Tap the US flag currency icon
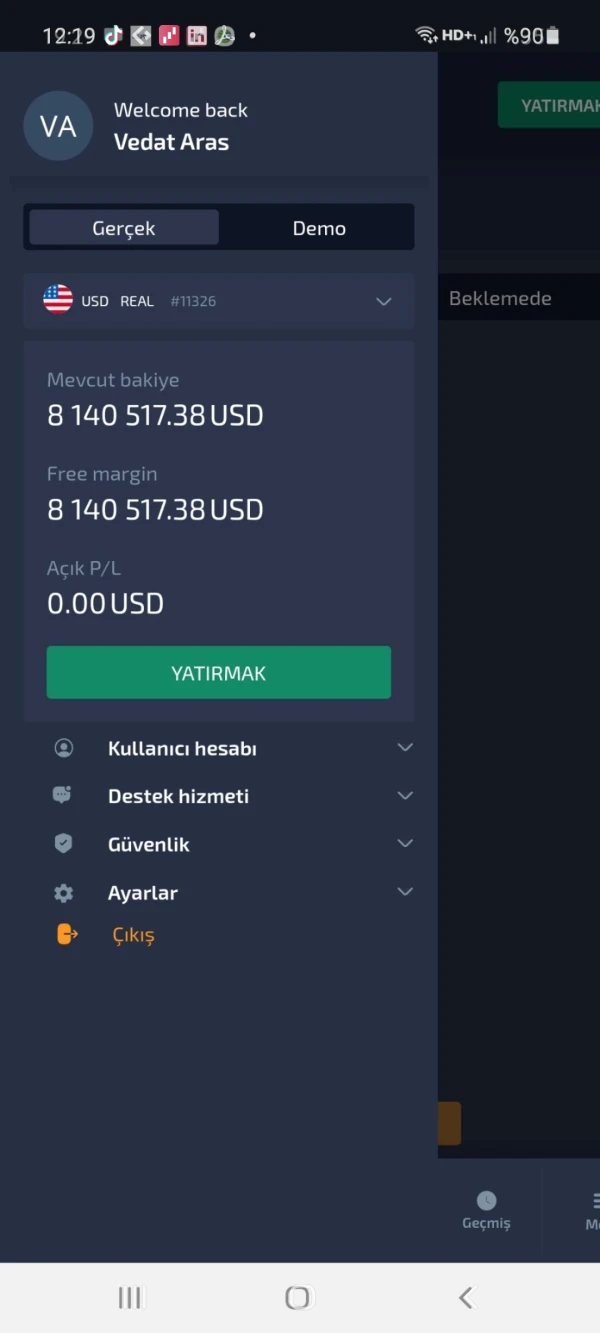This screenshot has height=1333, width=600. point(58,300)
